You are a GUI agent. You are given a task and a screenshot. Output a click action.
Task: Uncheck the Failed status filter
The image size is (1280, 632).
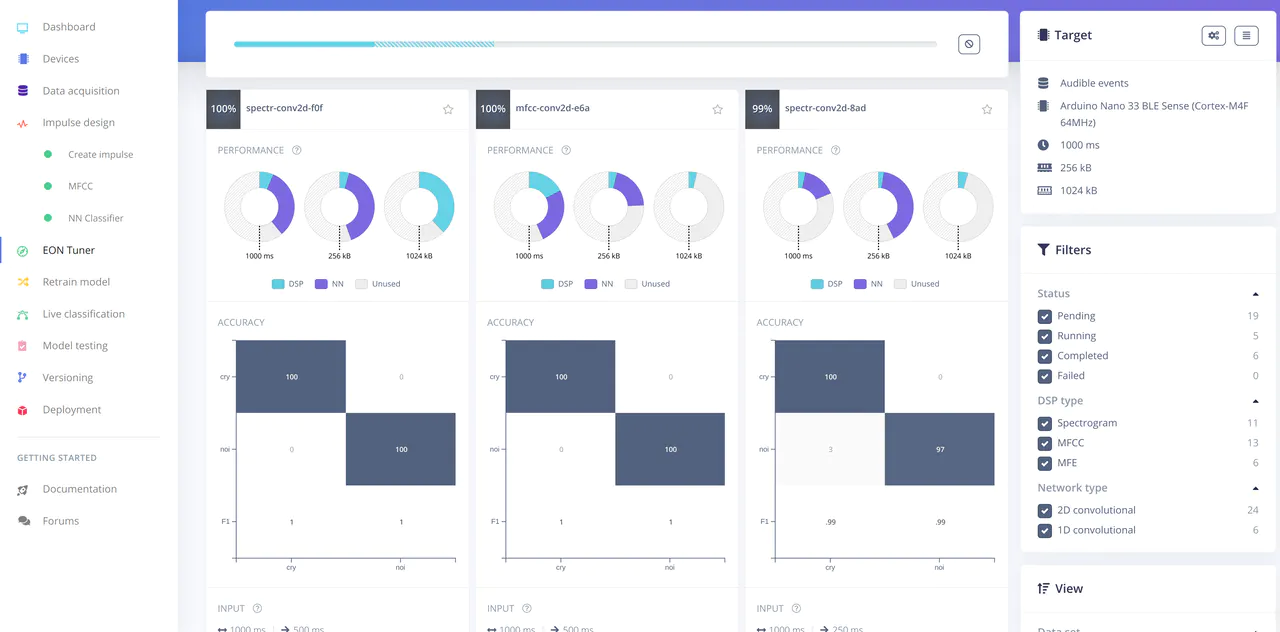tap(1045, 376)
